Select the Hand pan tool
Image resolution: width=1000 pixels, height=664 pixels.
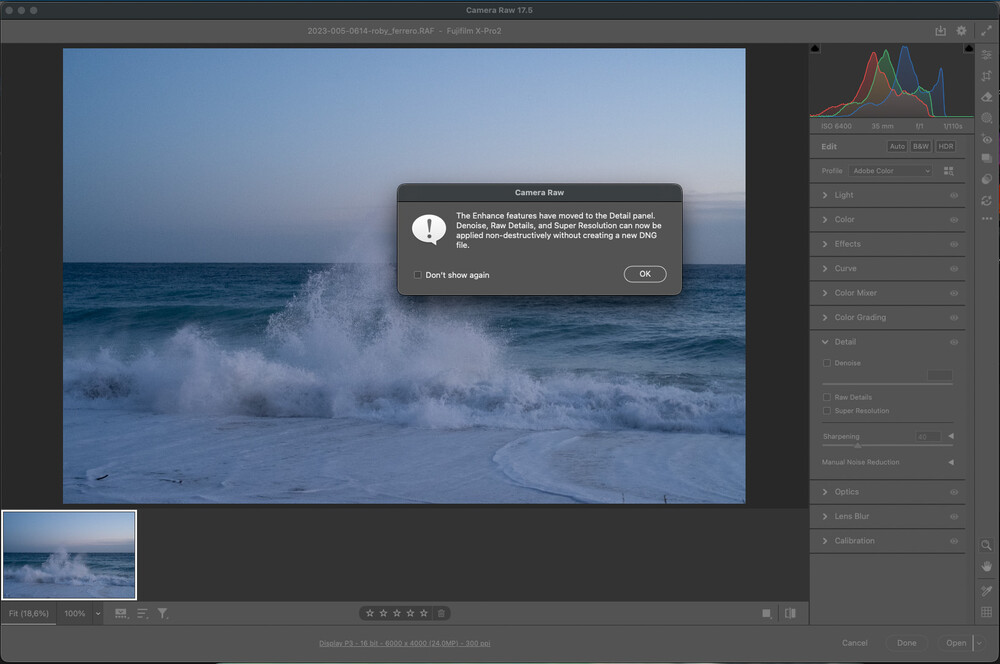pos(987,566)
